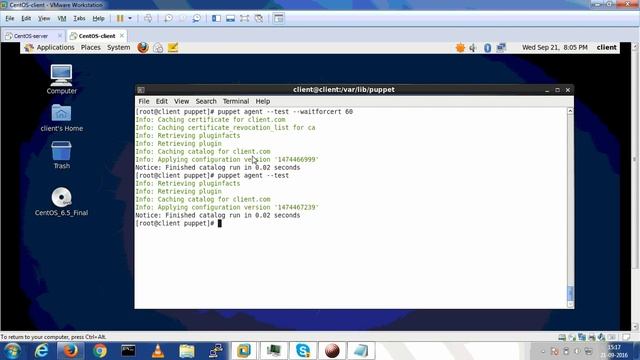The width and height of the screenshot is (640, 360).
Task: Close the CentOS-client tab
Action: 122,36
